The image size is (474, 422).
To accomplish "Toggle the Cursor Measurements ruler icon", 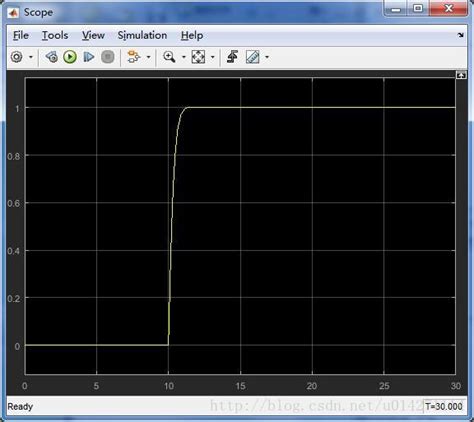I will click(253, 57).
